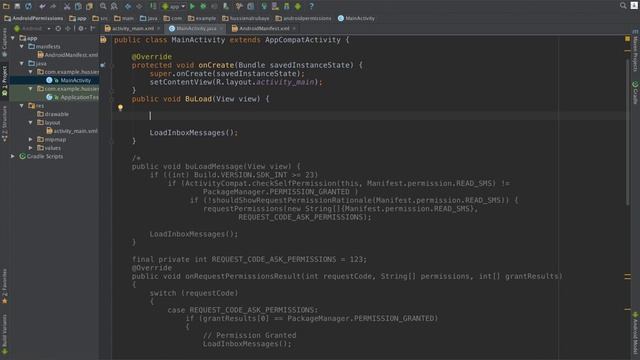Click the Redo arrow icon
This screenshot has height=360, width=640.
point(53,6)
